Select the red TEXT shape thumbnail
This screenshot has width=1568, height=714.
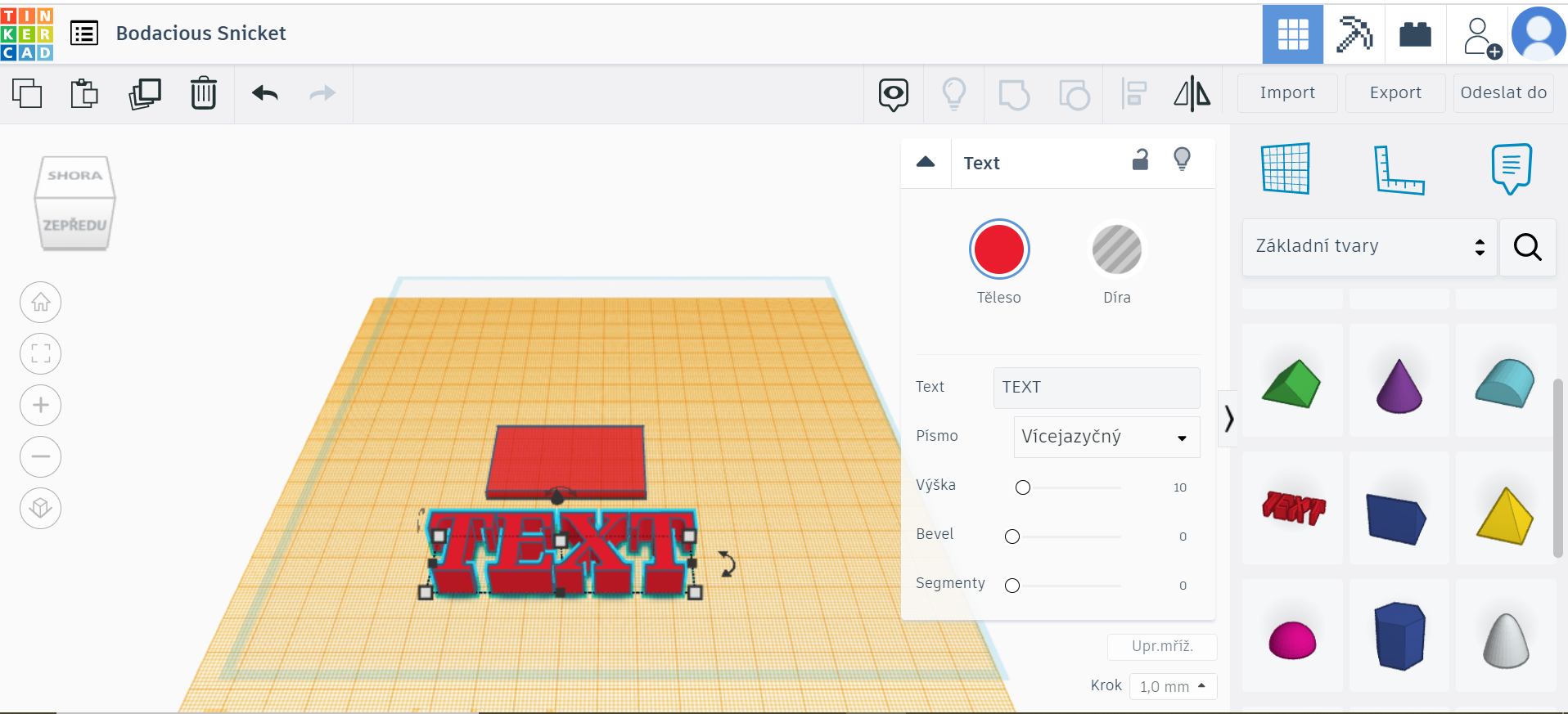[x=1292, y=508]
